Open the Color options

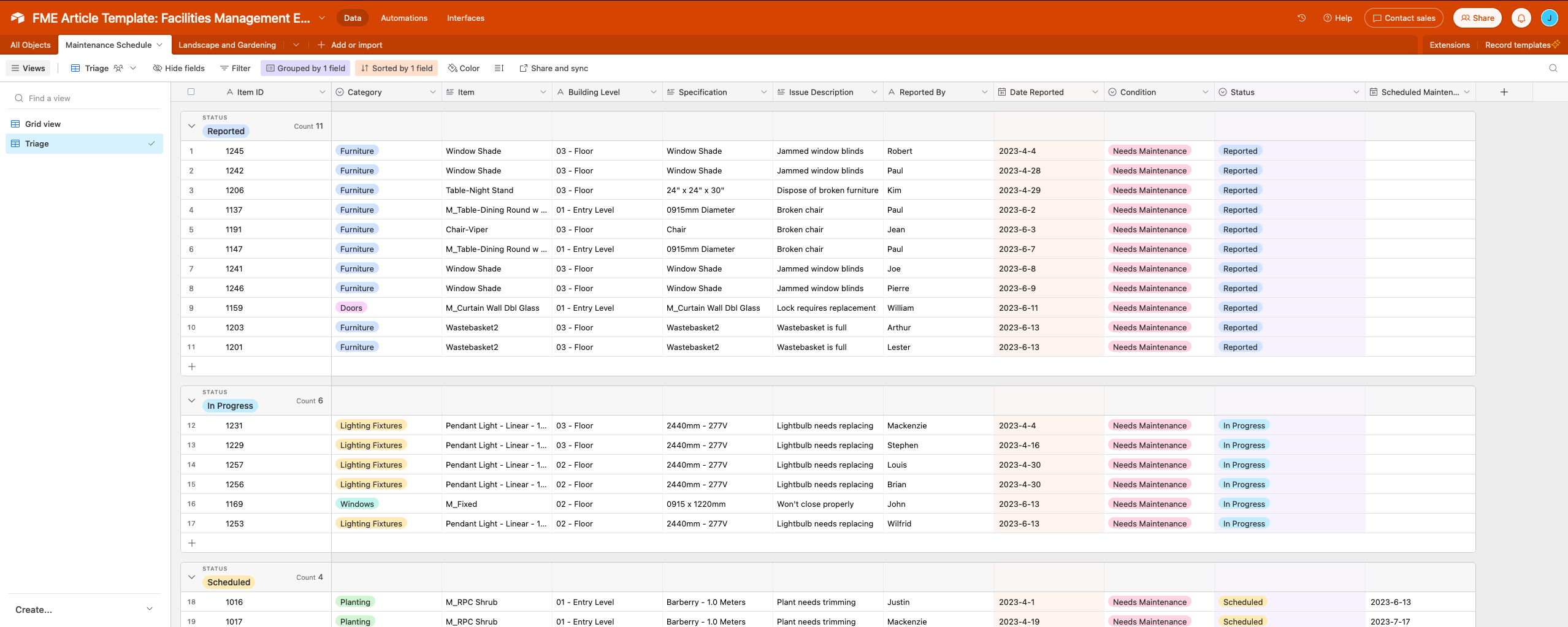pyautogui.click(x=464, y=68)
